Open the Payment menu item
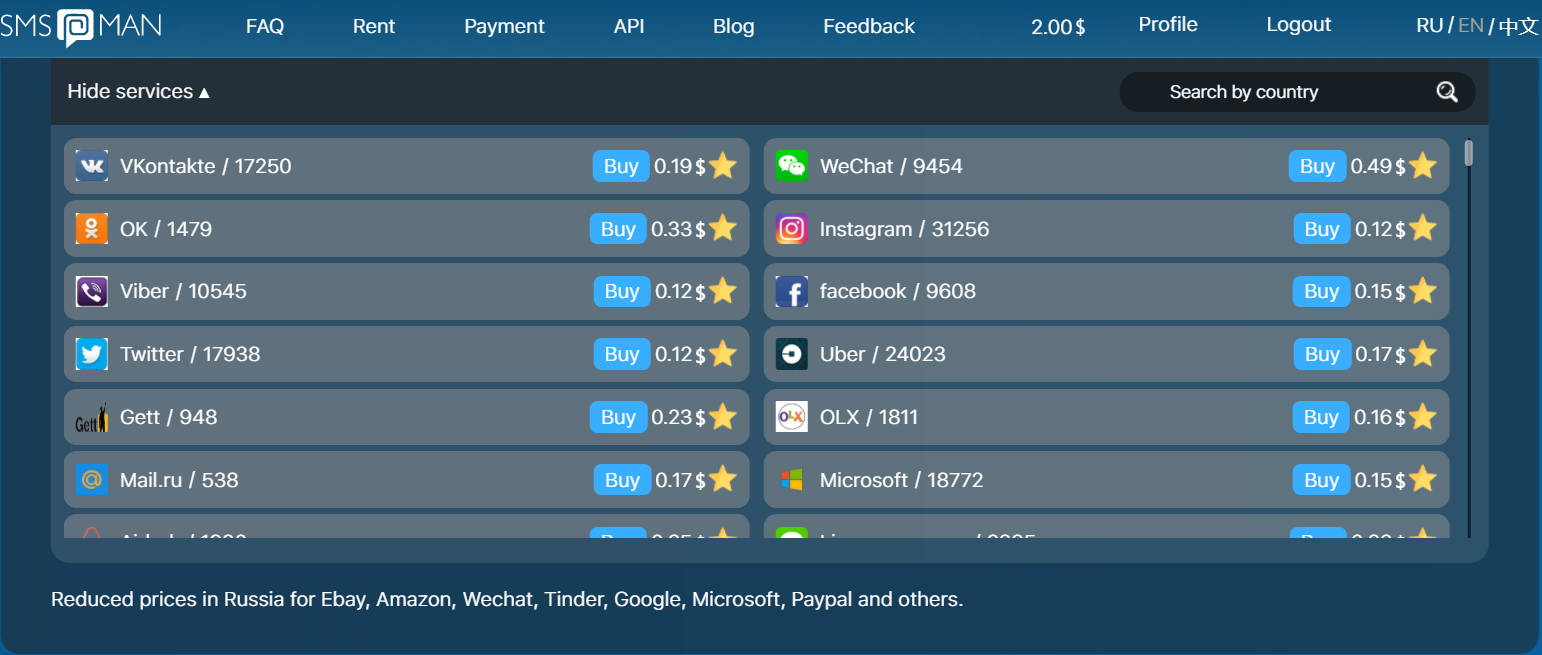This screenshot has width=1542, height=655. tap(504, 26)
